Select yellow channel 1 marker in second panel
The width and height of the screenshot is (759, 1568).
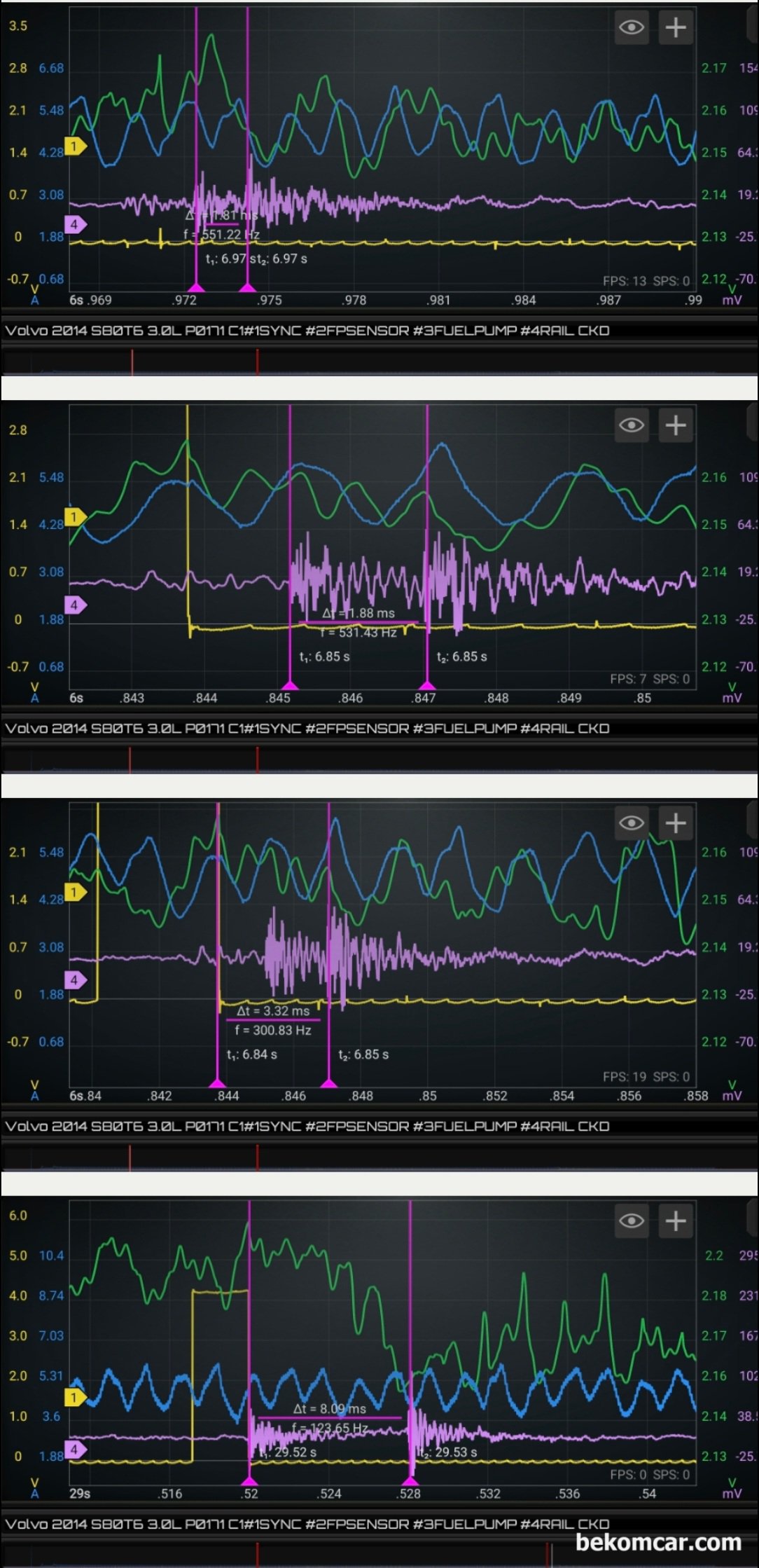(75, 517)
